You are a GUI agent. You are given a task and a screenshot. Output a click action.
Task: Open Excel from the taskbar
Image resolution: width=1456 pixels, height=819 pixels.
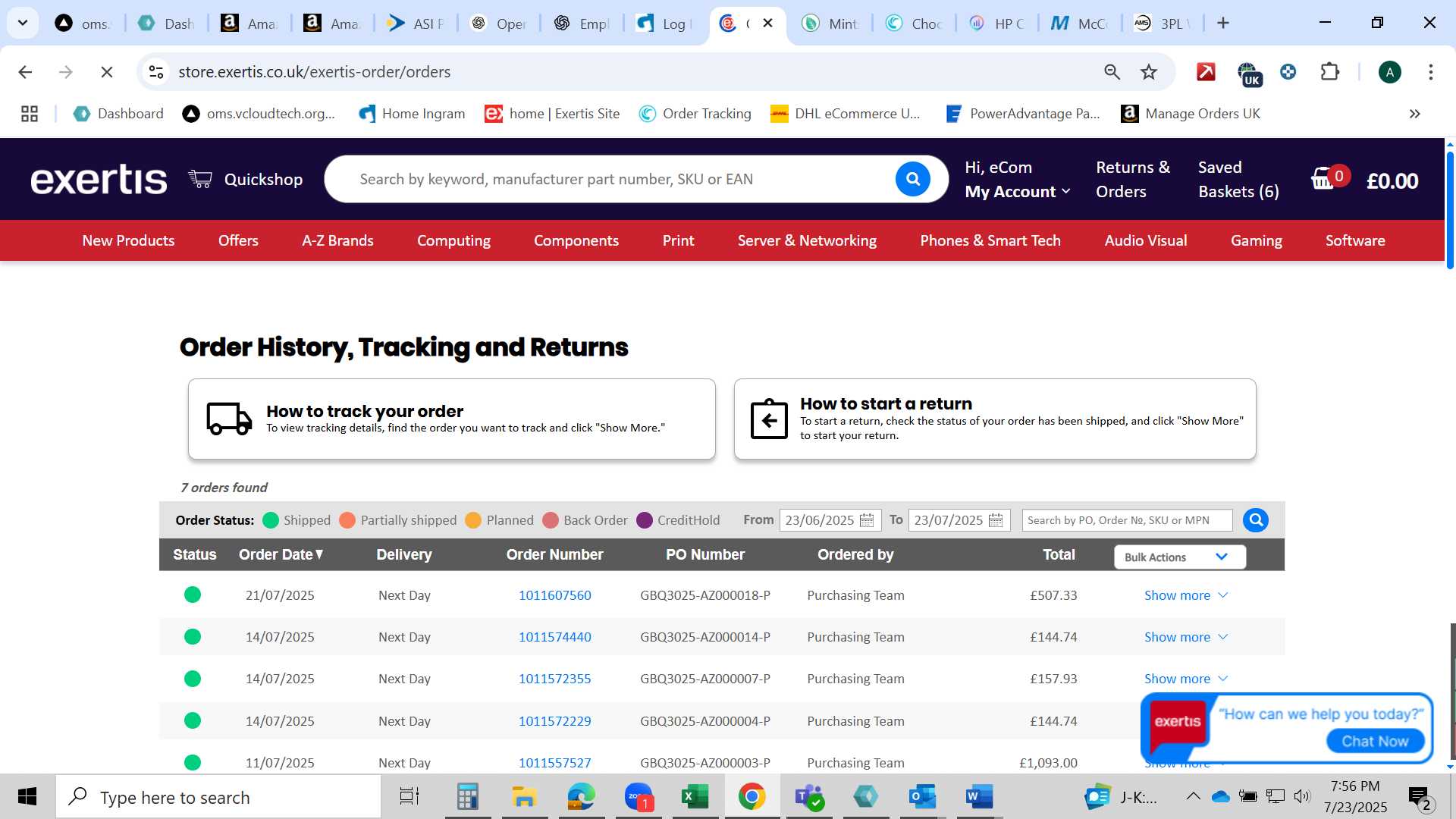coord(695,796)
